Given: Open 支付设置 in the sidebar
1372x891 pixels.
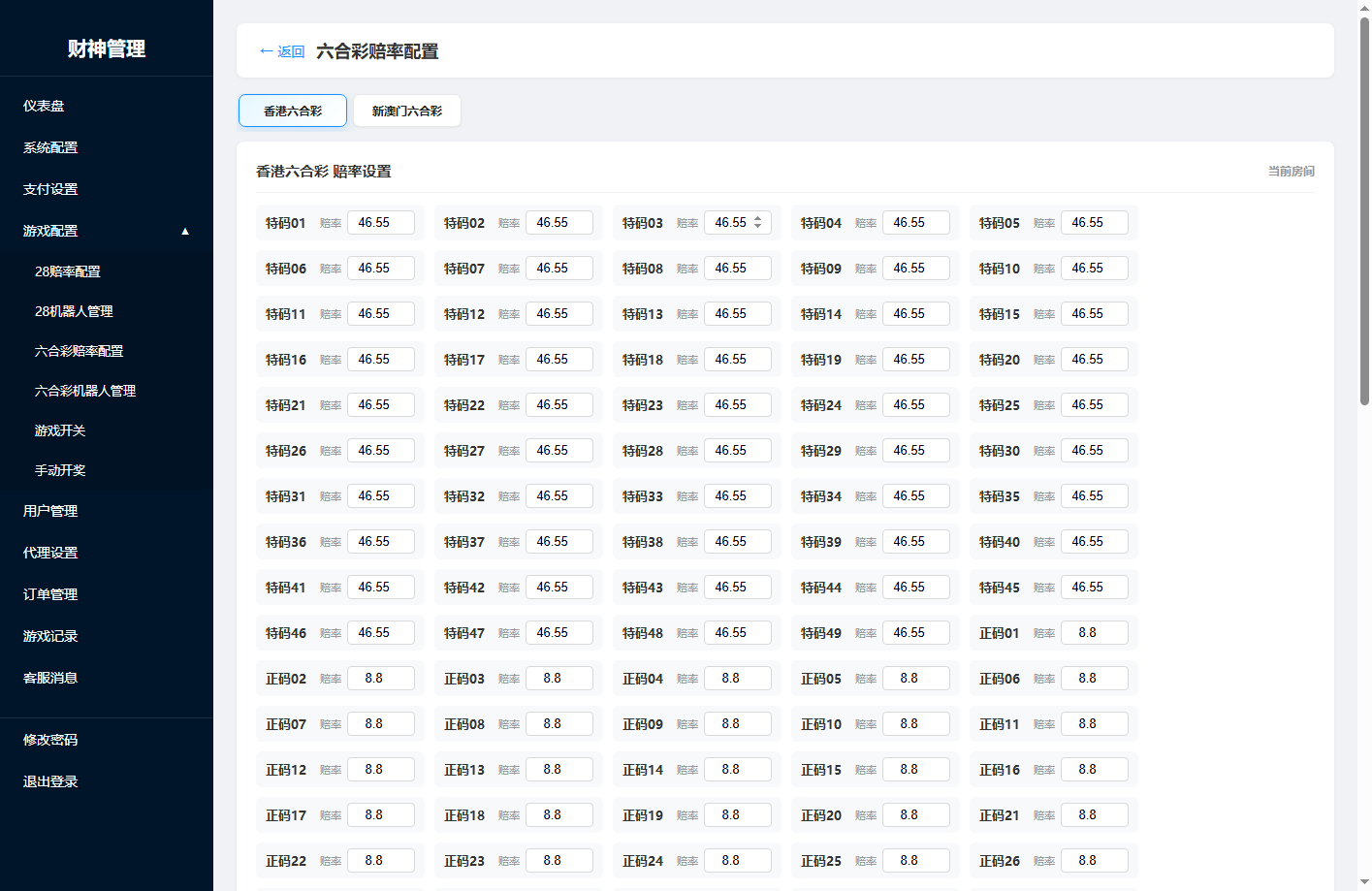Looking at the screenshot, I should point(107,189).
